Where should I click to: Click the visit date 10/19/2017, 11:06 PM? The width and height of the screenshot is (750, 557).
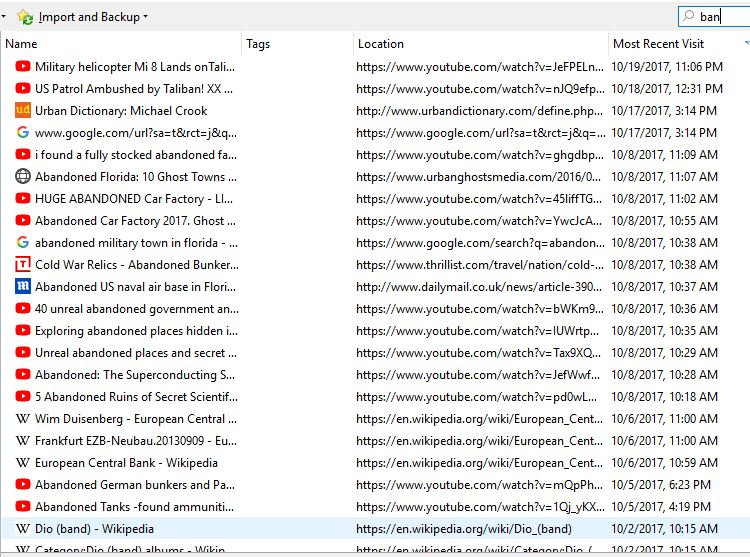click(x=667, y=67)
